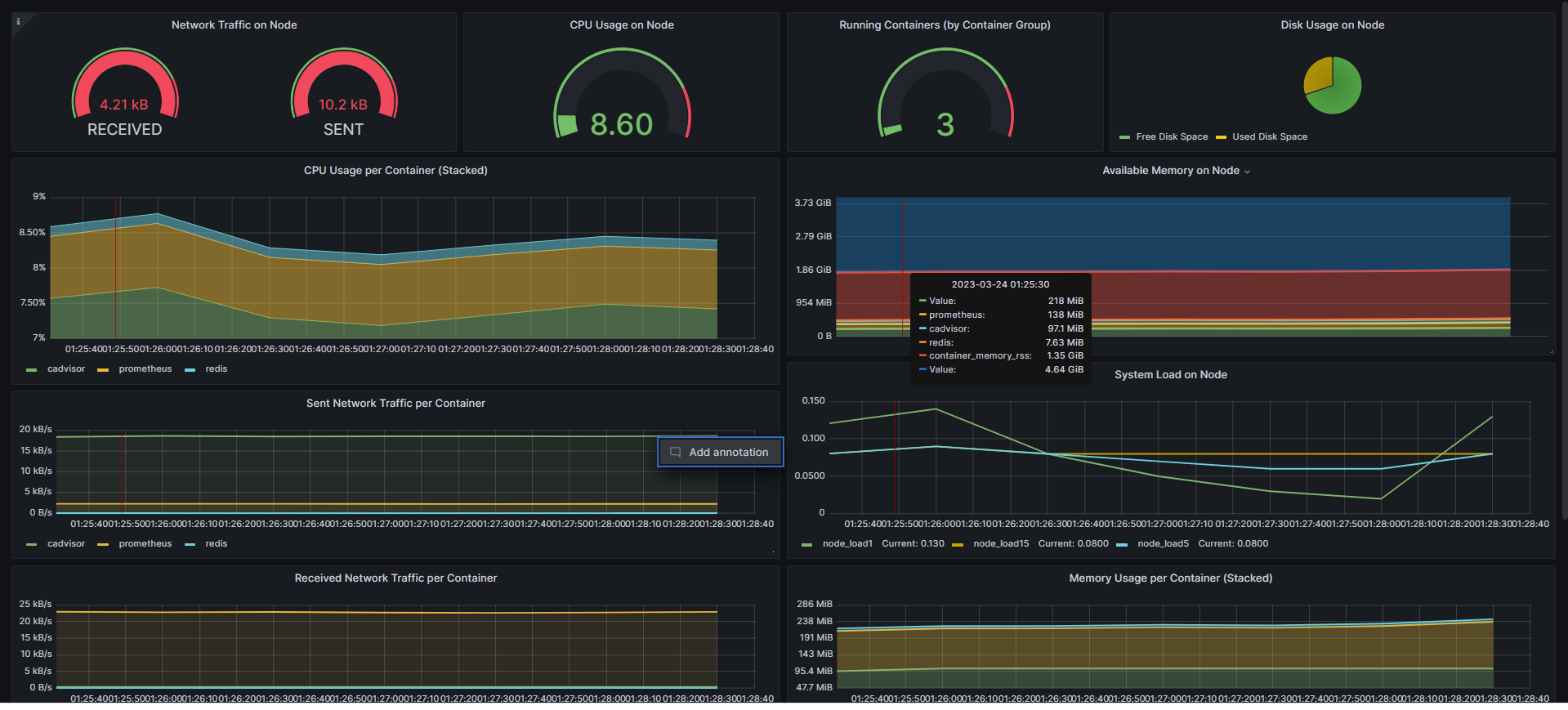The height and width of the screenshot is (710, 1568).
Task: Open the CPU Usage per Container (Stacked) title menu
Action: 395,171
